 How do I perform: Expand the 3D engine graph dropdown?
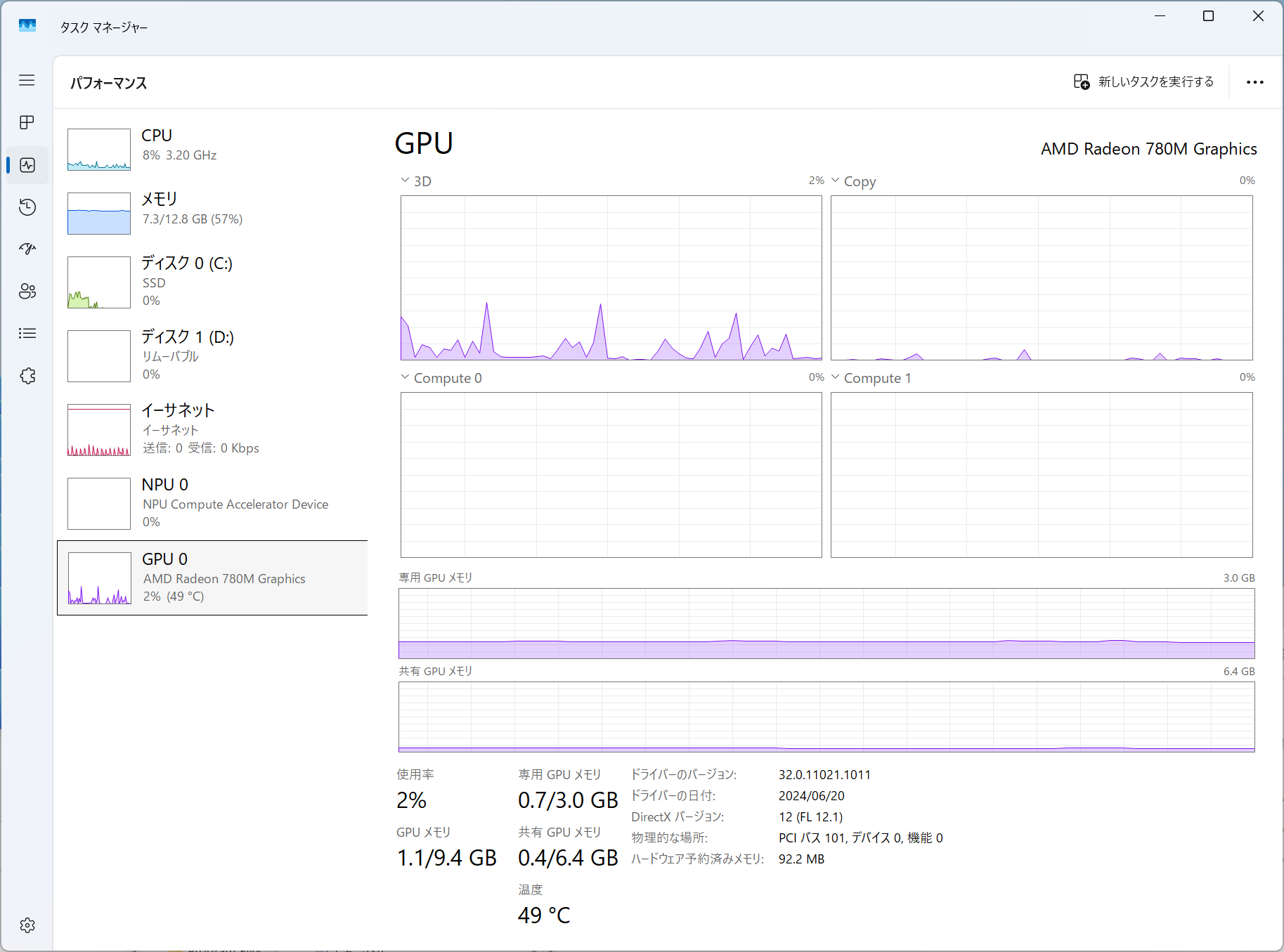406,181
